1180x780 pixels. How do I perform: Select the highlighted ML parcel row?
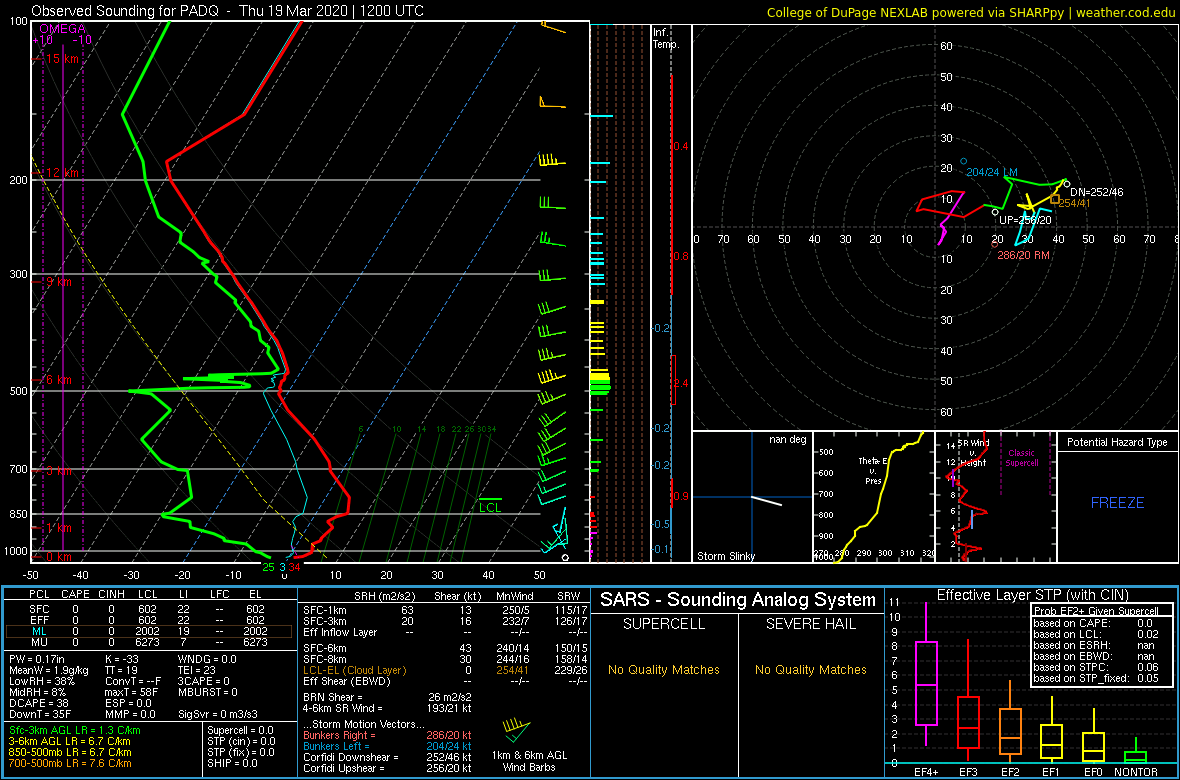(x=148, y=631)
